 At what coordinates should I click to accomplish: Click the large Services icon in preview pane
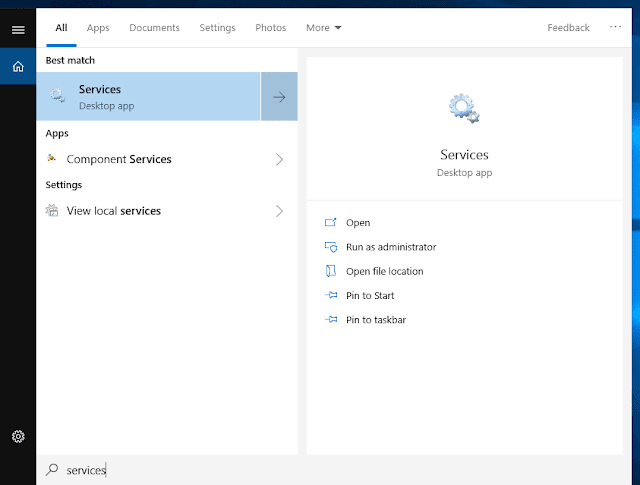[x=464, y=108]
